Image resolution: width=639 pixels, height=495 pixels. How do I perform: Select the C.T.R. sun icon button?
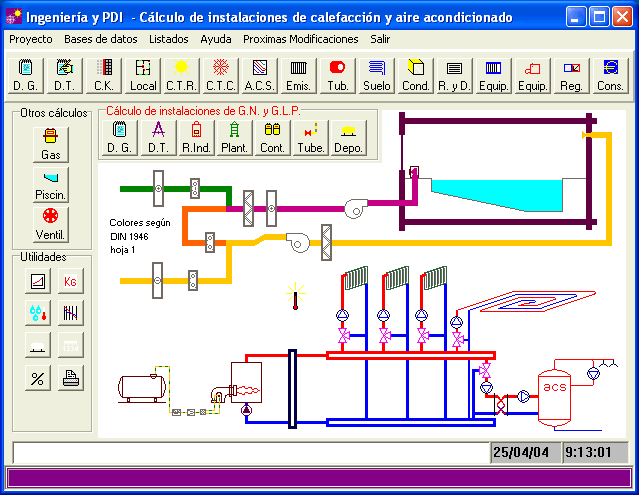pos(183,76)
